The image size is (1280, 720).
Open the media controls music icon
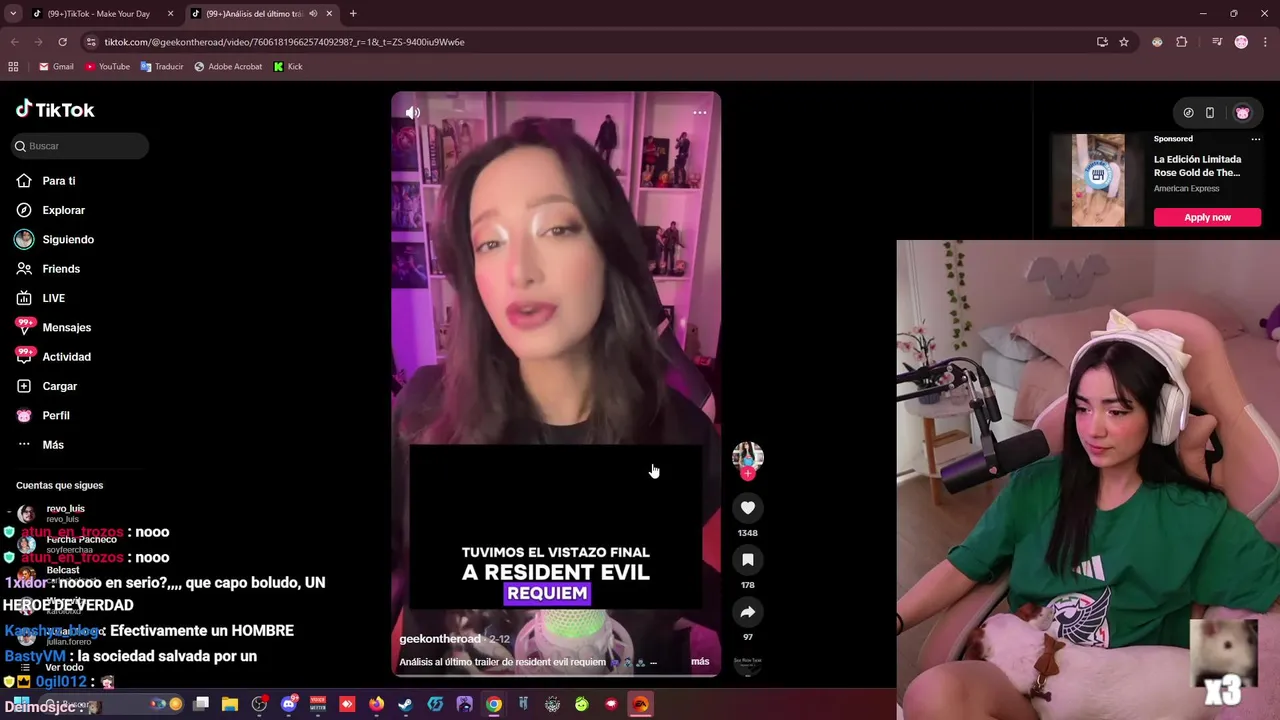tap(1217, 42)
